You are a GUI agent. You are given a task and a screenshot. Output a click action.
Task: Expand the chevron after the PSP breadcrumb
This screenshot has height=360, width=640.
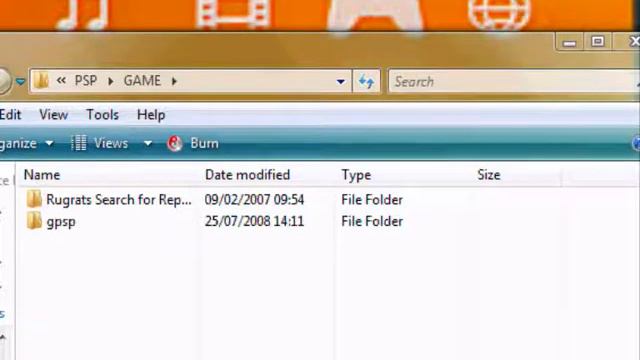(x=111, y=81)
